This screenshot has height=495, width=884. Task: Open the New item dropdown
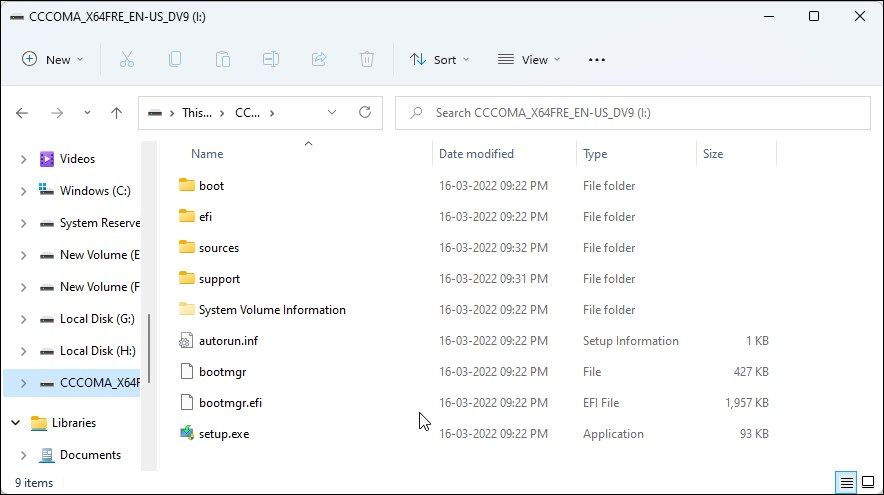click(x=52, y=60)
